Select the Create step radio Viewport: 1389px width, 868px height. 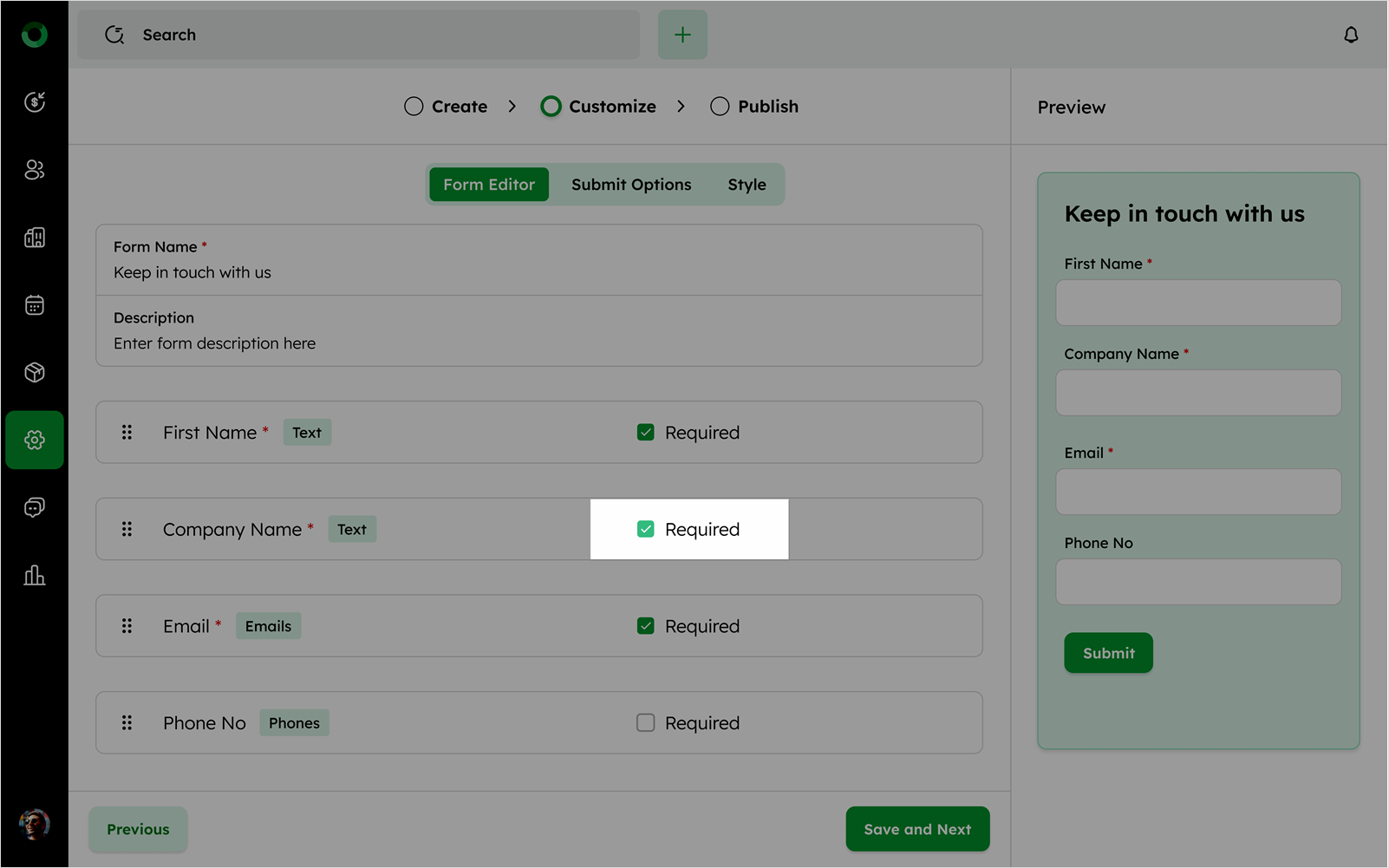point(414,107)
